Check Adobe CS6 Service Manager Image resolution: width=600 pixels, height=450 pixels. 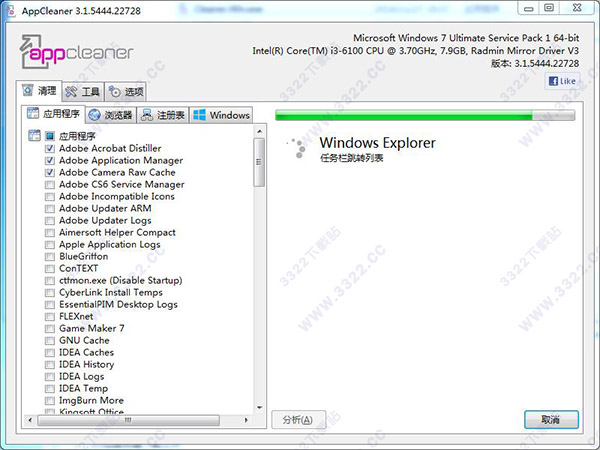click(x=50, y=184)
